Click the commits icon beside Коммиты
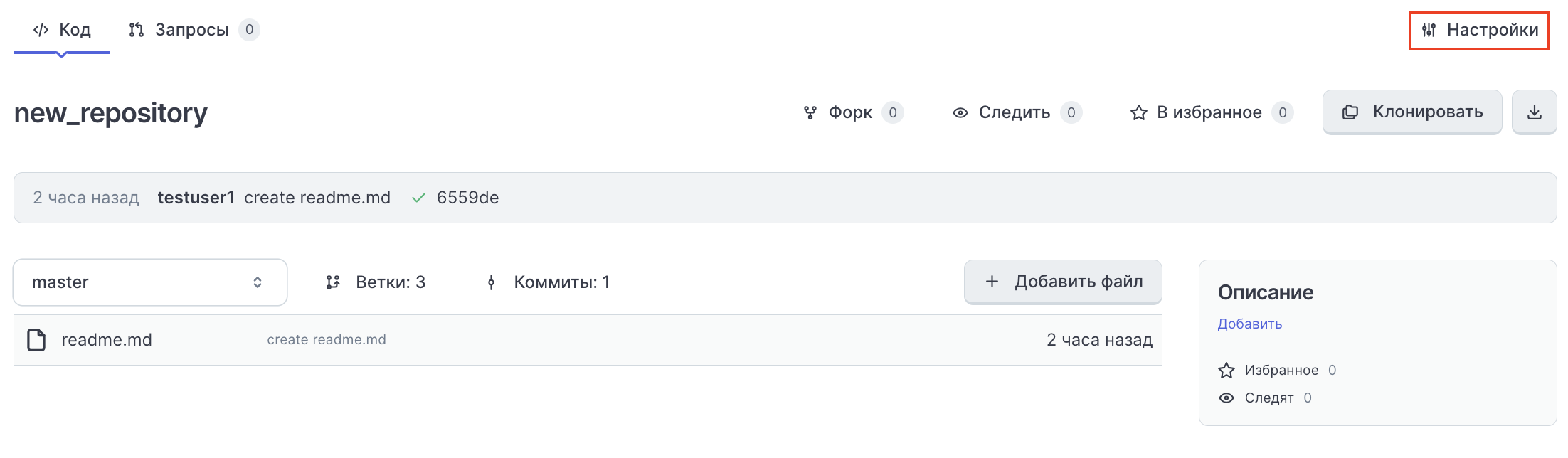1568x458 pixels. pos(491,282)
